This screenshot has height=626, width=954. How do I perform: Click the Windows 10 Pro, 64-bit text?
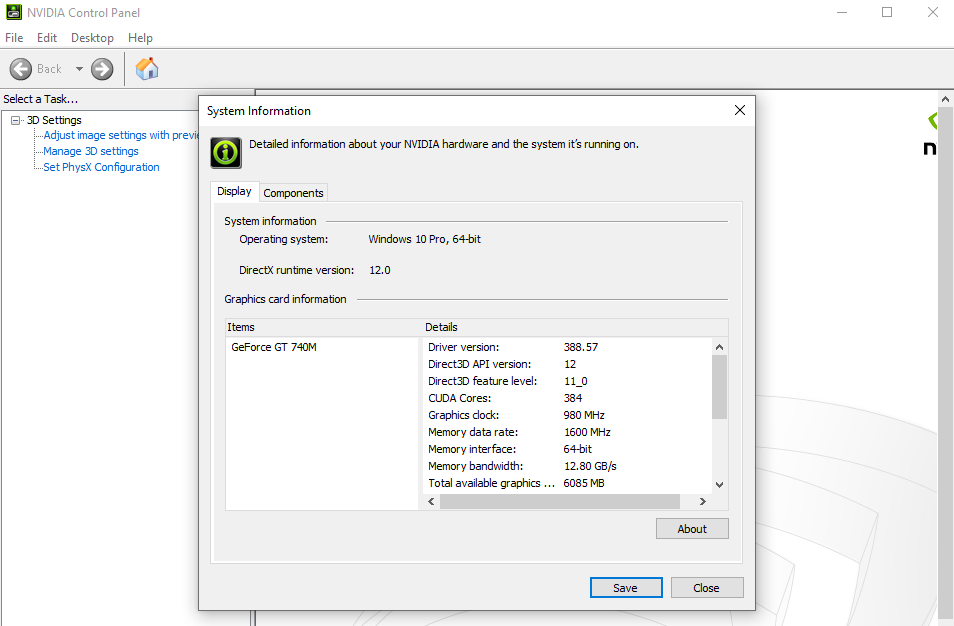coord(424,239)
